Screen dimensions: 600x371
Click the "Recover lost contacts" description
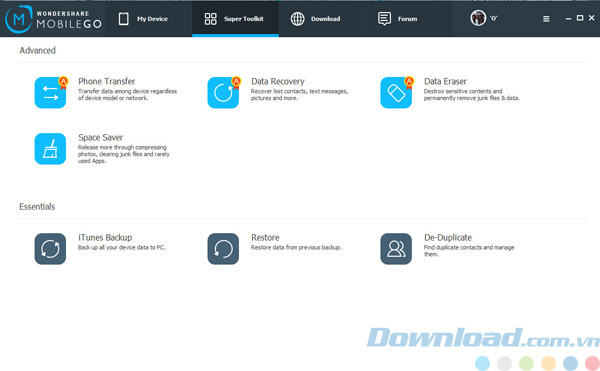coord(300,94)
